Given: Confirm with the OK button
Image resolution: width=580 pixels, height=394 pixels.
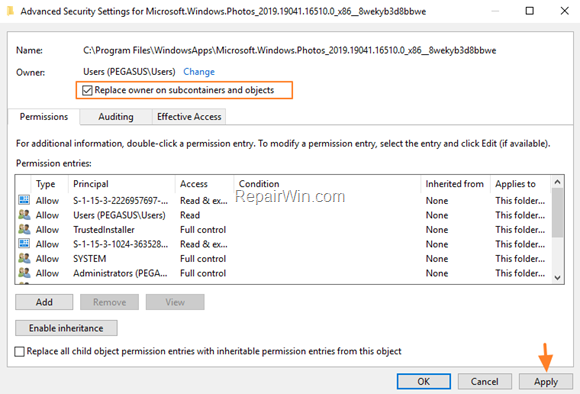Looking at the screenshot, I should point(424,381).
